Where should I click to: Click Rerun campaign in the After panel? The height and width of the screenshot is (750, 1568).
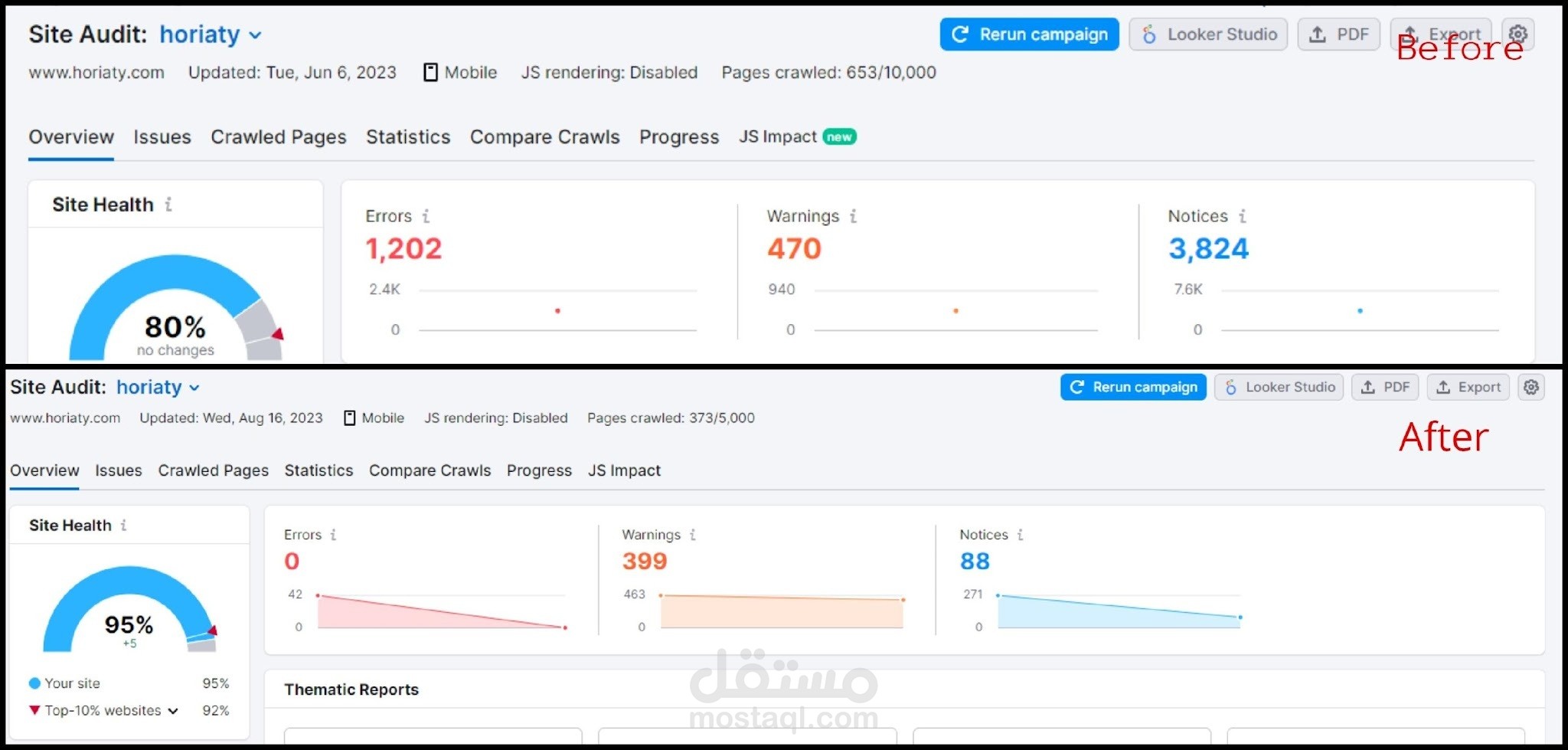1133,387
